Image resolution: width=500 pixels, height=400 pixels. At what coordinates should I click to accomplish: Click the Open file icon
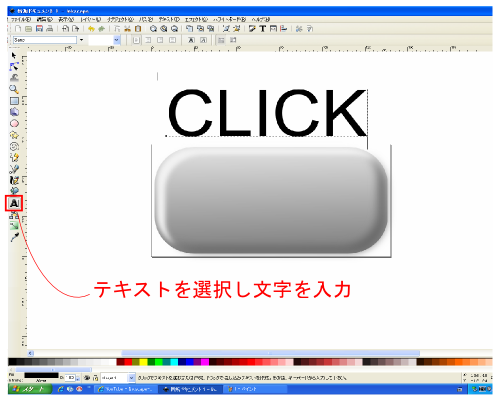point(29,29)
